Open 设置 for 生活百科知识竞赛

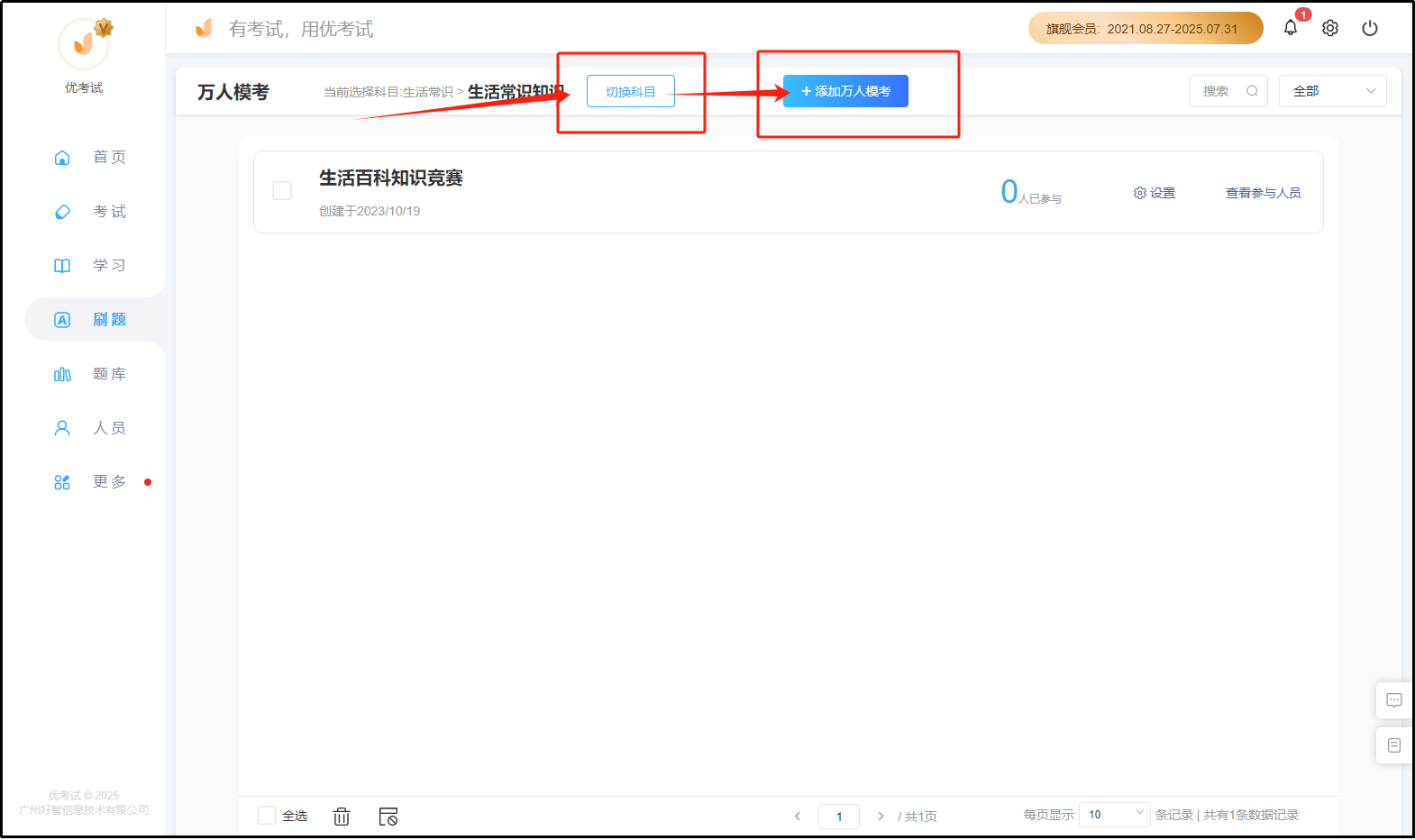pos(1155,193)
